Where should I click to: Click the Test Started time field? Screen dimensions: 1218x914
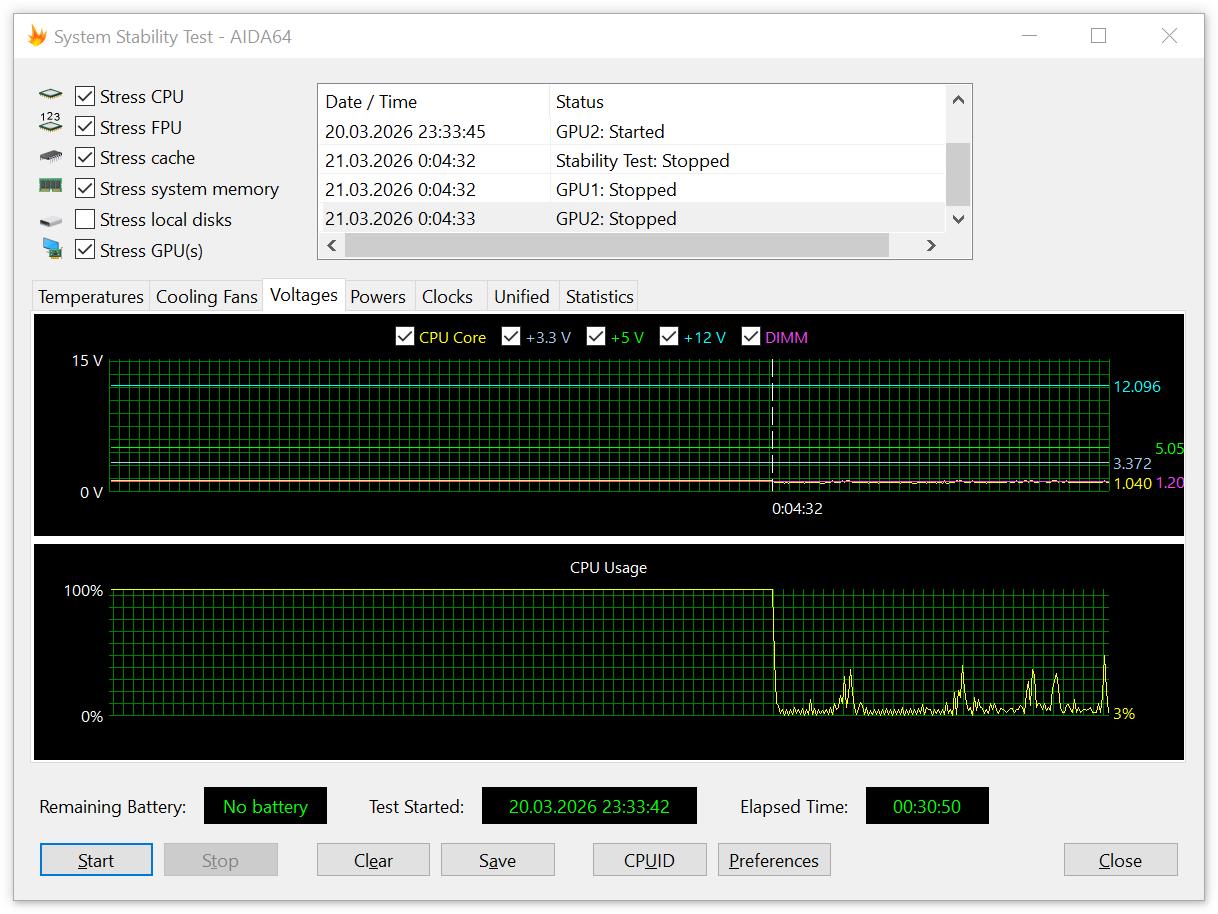[x=589, y=806]
